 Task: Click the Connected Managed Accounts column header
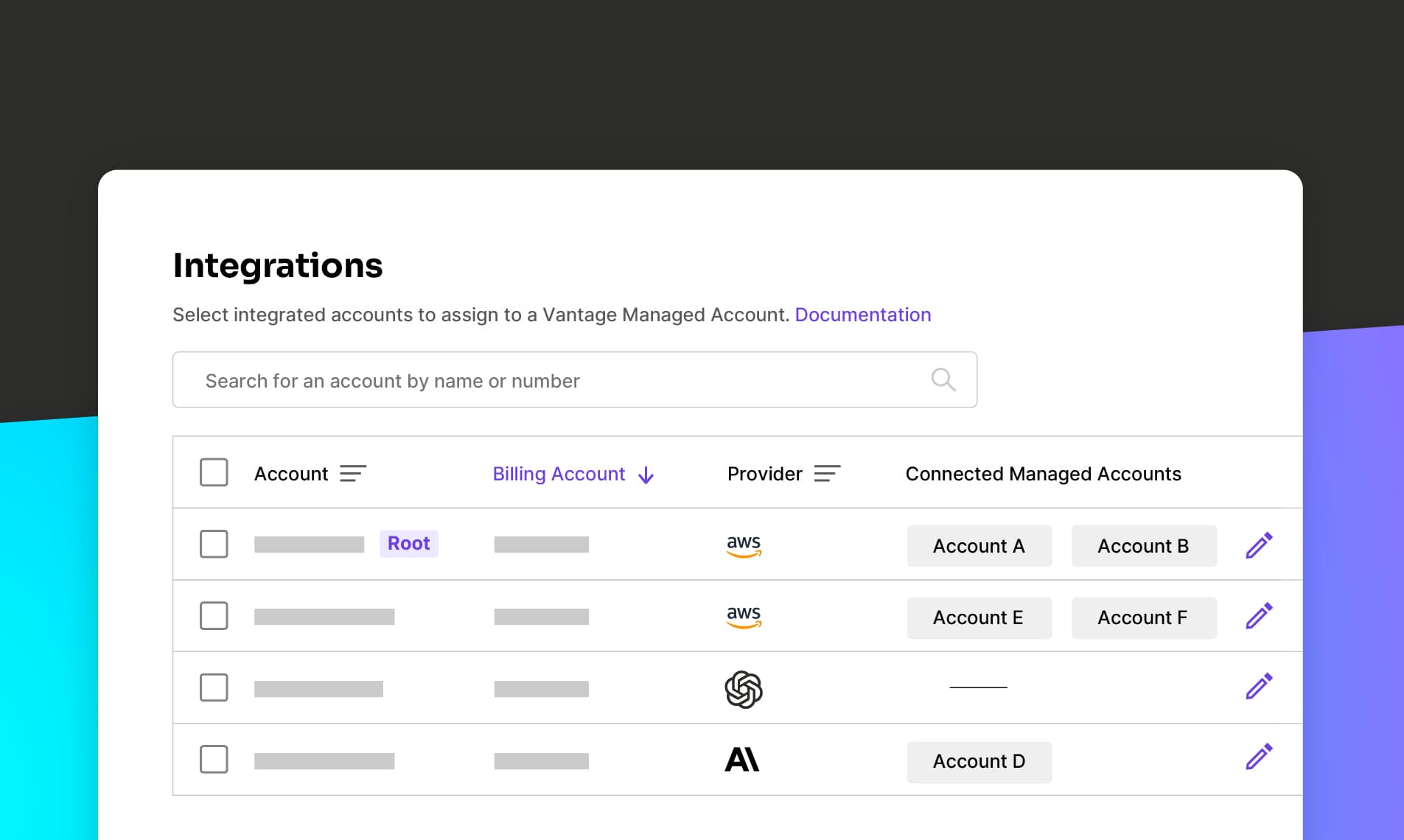tap(1044, 474)
